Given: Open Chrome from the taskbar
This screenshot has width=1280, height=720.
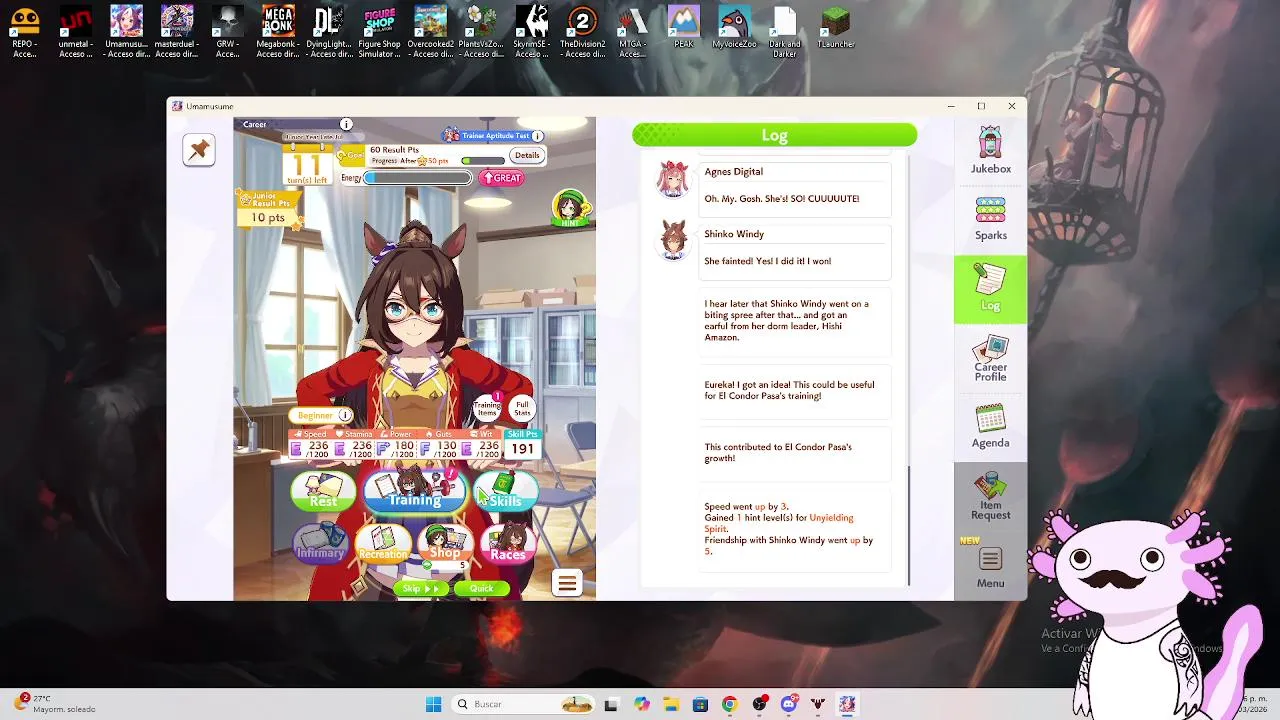Looking at the screenshot, I should (x=729, y=704).
